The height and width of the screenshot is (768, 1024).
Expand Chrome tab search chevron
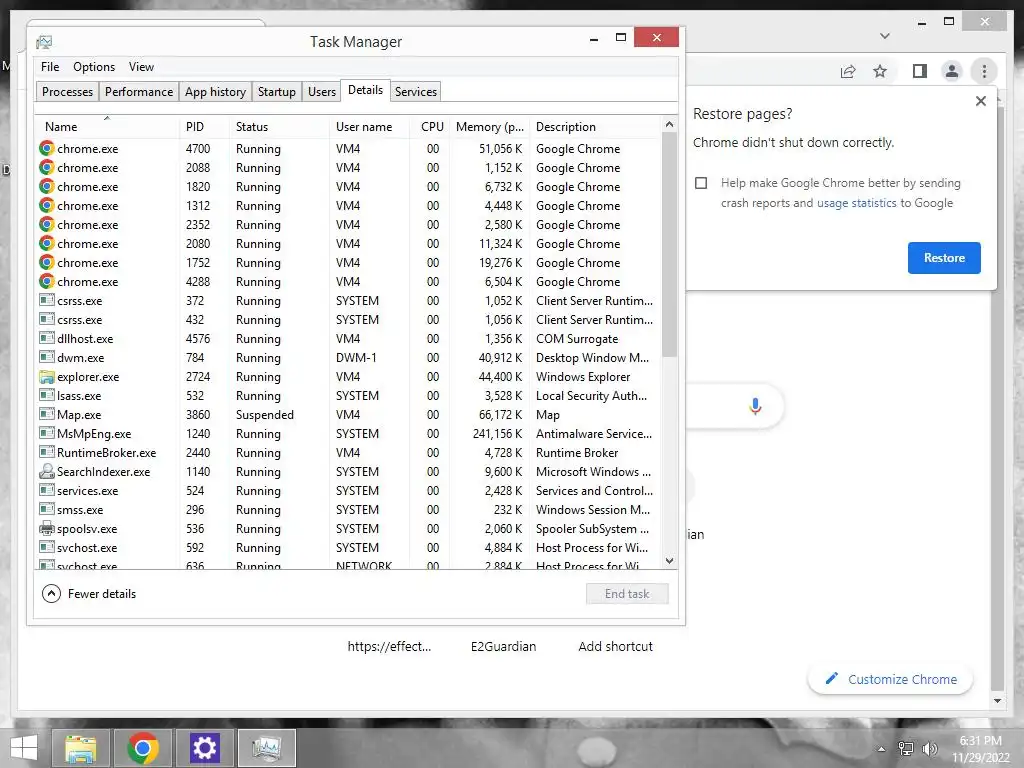(x=884, y=36)
